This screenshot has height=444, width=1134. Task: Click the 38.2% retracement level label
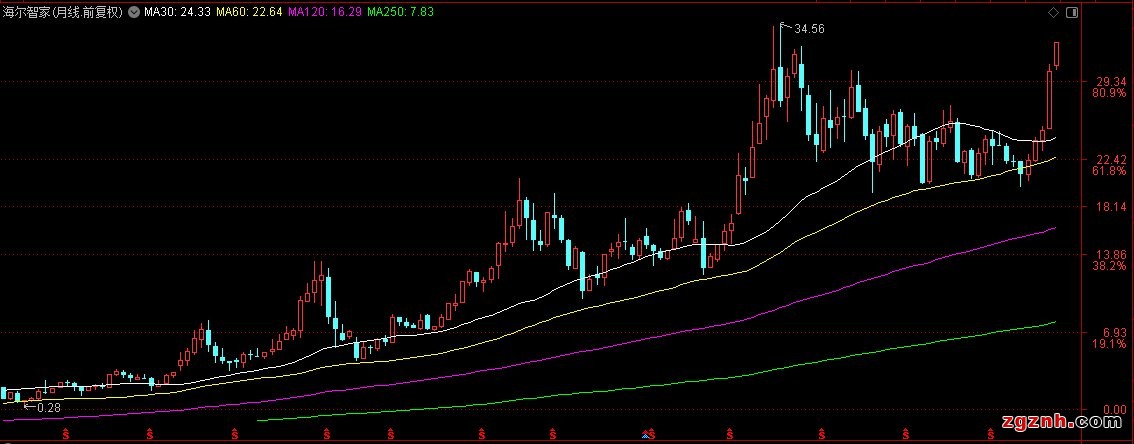click(x=1111, y=267)
